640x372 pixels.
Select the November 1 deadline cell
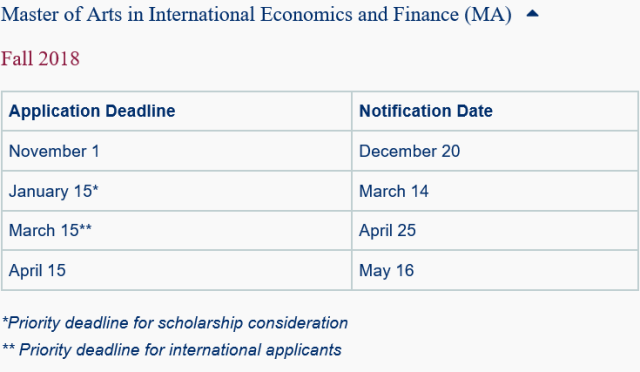click(x=177, y=151)
